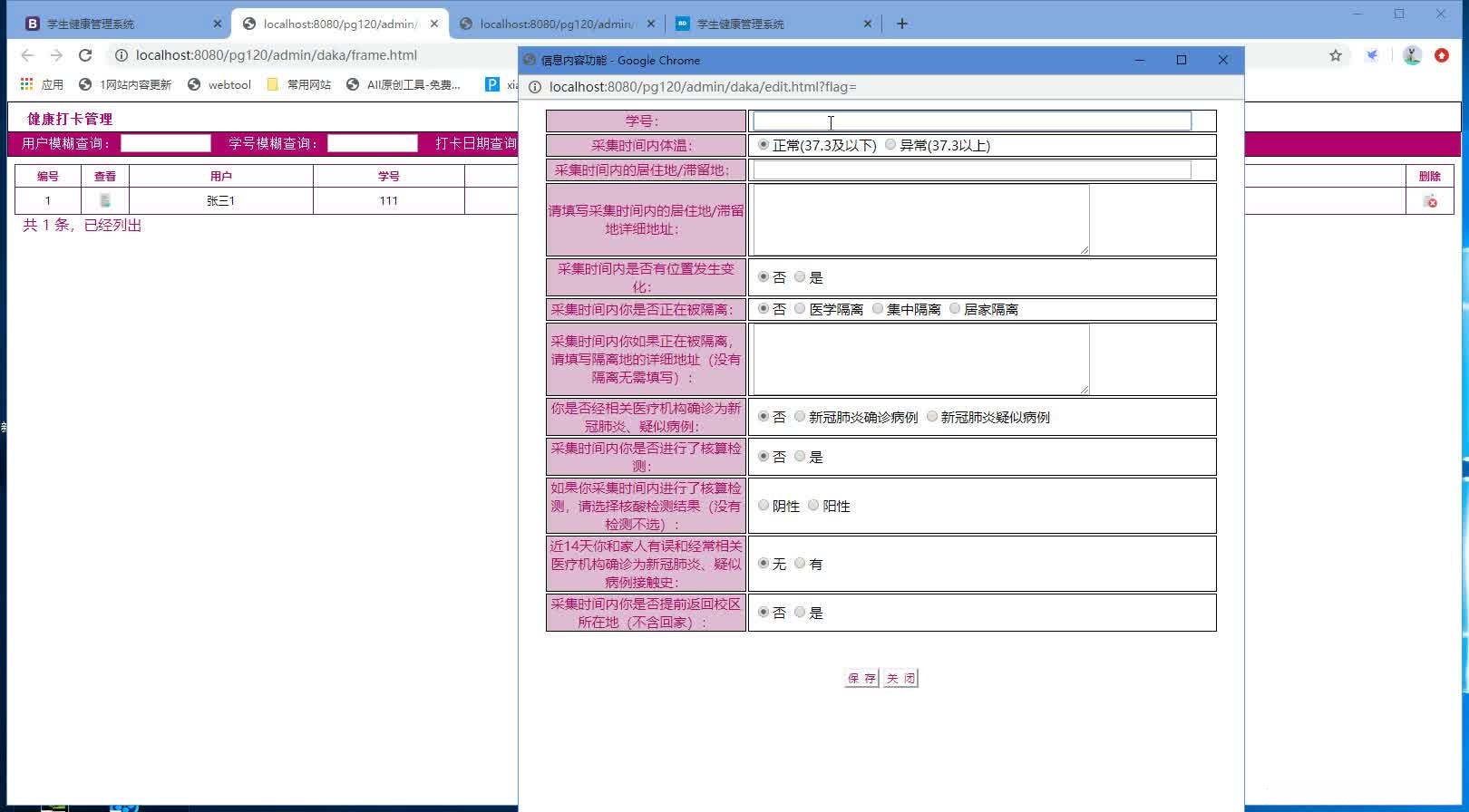This screenshot has height=812, width=1469.
Task: Open the 常用网站 bookmark folder
Action: pyautogui.click(x=299, y=84)
